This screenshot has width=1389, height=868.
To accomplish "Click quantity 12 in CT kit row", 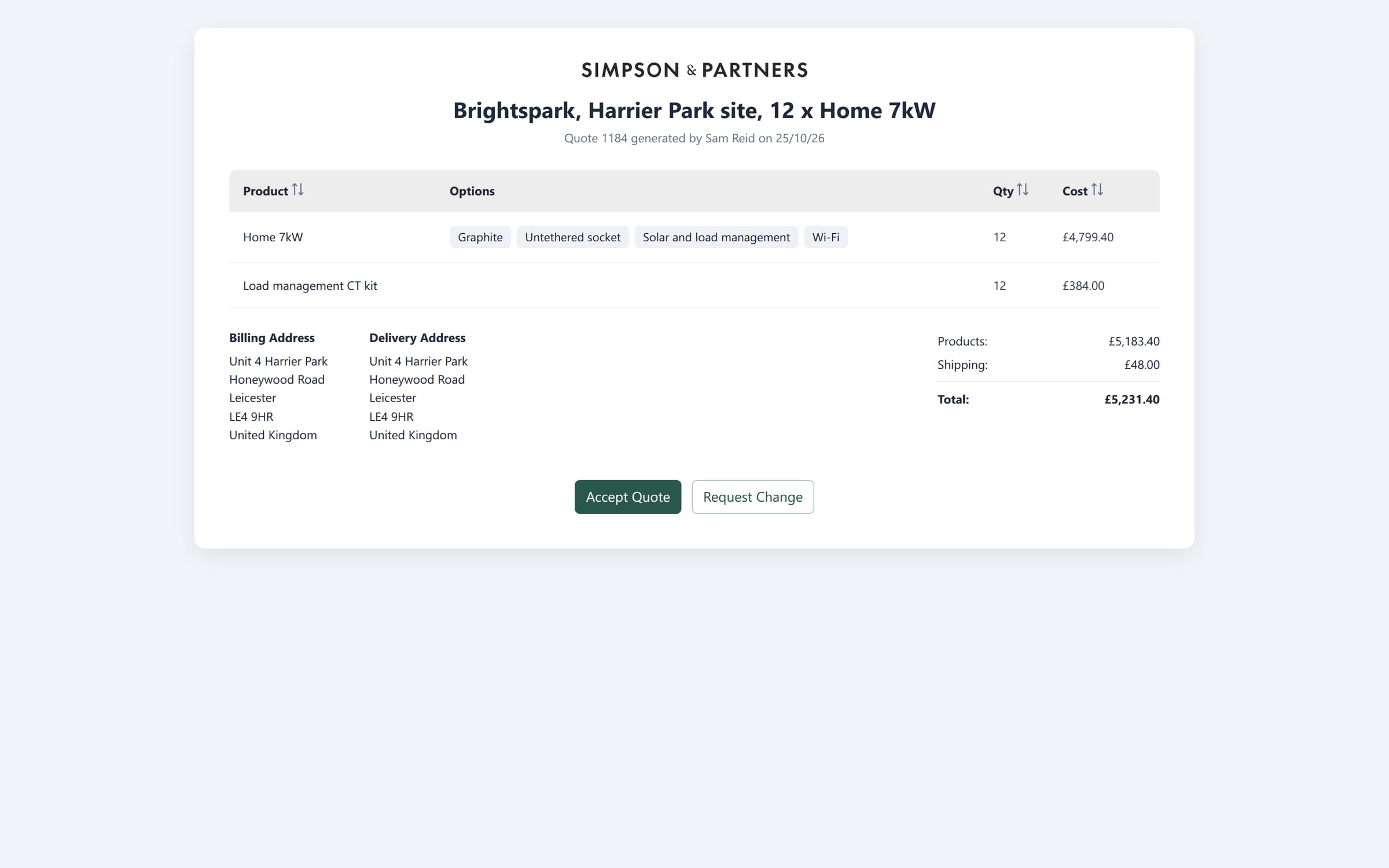I will 1000,285.
